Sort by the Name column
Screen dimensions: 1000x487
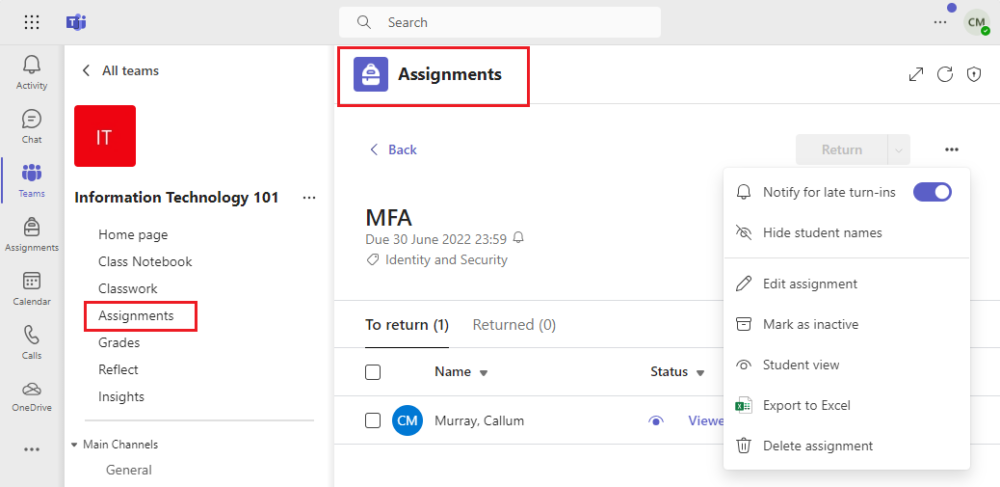tap(461, 372)
